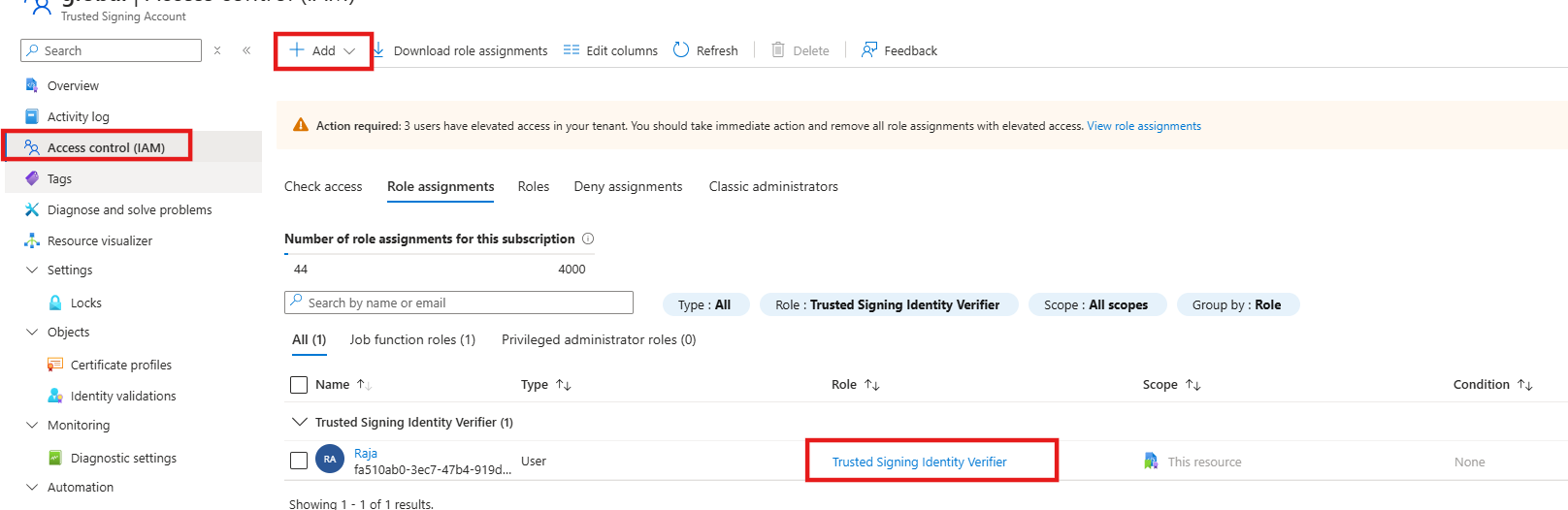
Task: Expand the Add dropdown menu
Action: (x=323, y=50)
